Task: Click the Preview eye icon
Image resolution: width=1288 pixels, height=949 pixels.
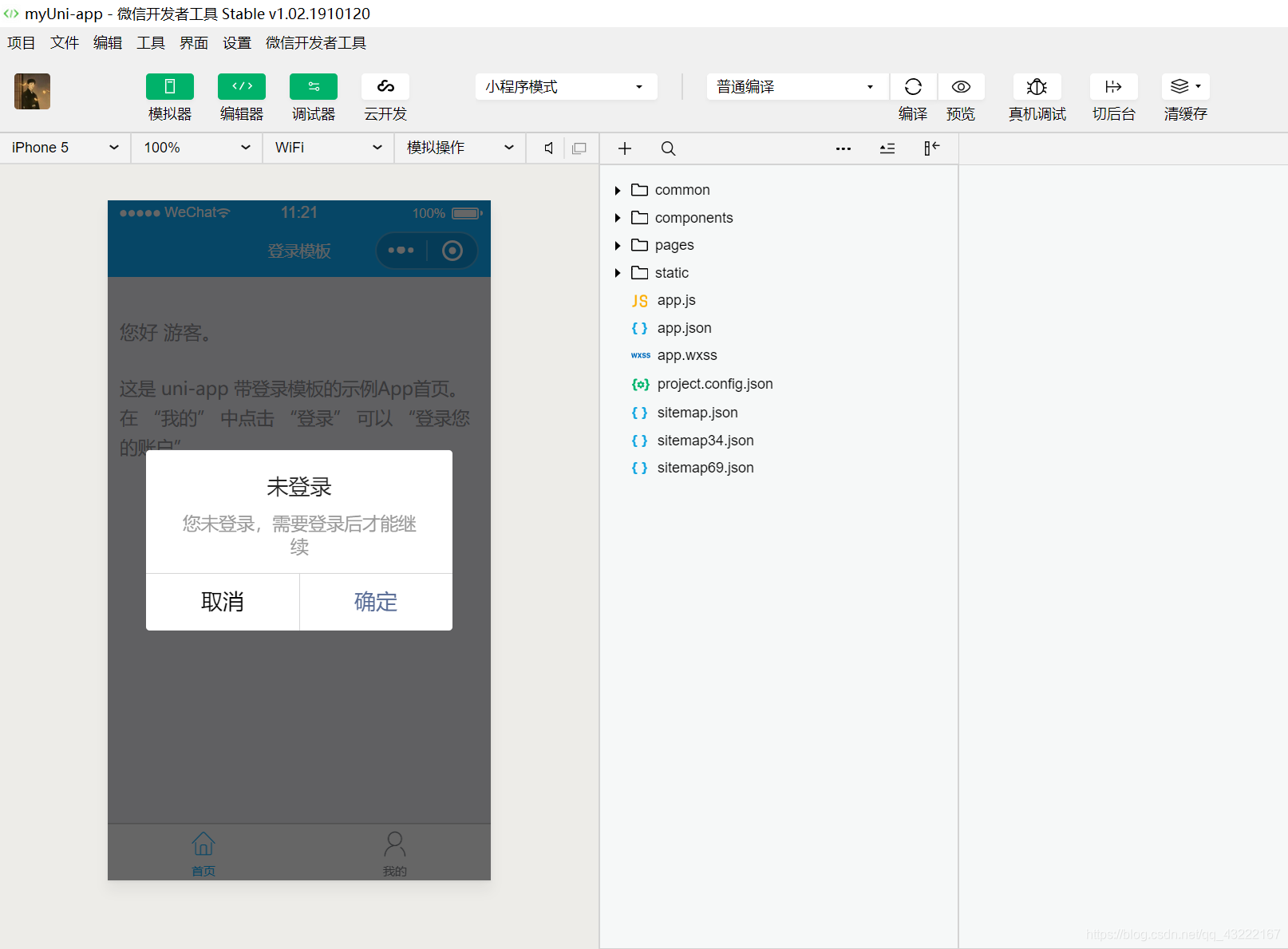Action: (961, 87)
